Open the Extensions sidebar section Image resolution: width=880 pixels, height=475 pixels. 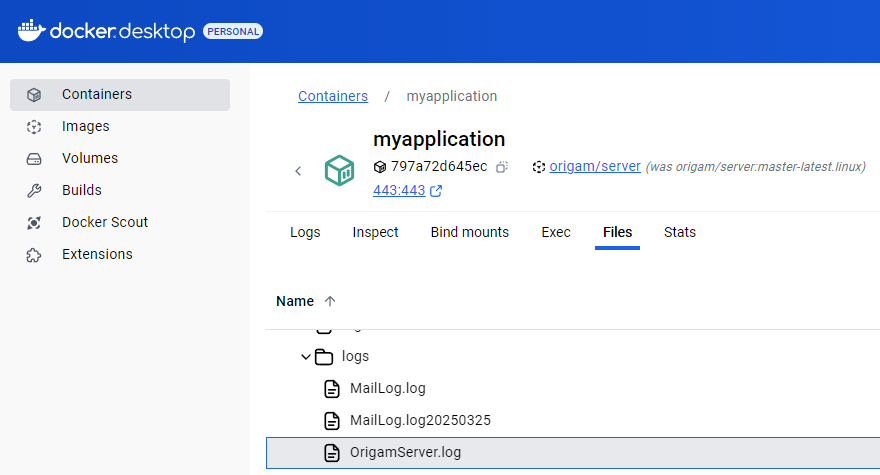click(120, 254)
